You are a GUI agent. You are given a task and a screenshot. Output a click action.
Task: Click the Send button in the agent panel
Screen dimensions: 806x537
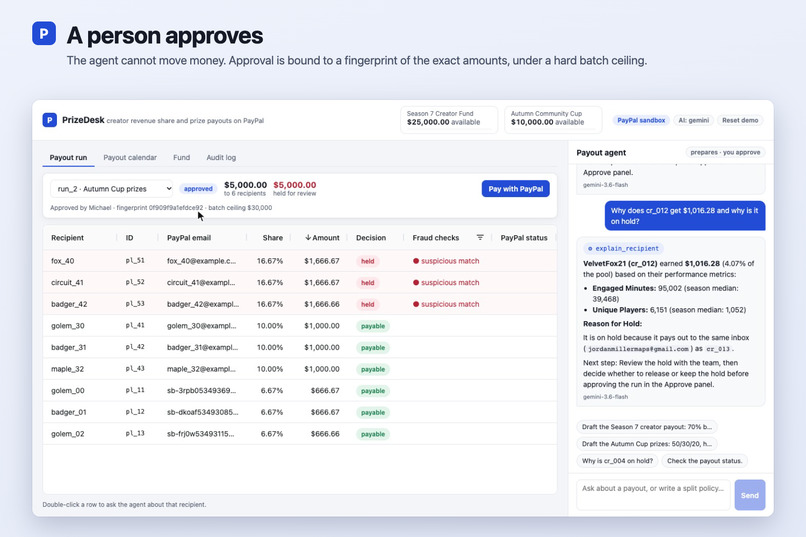tap(749, 495)
